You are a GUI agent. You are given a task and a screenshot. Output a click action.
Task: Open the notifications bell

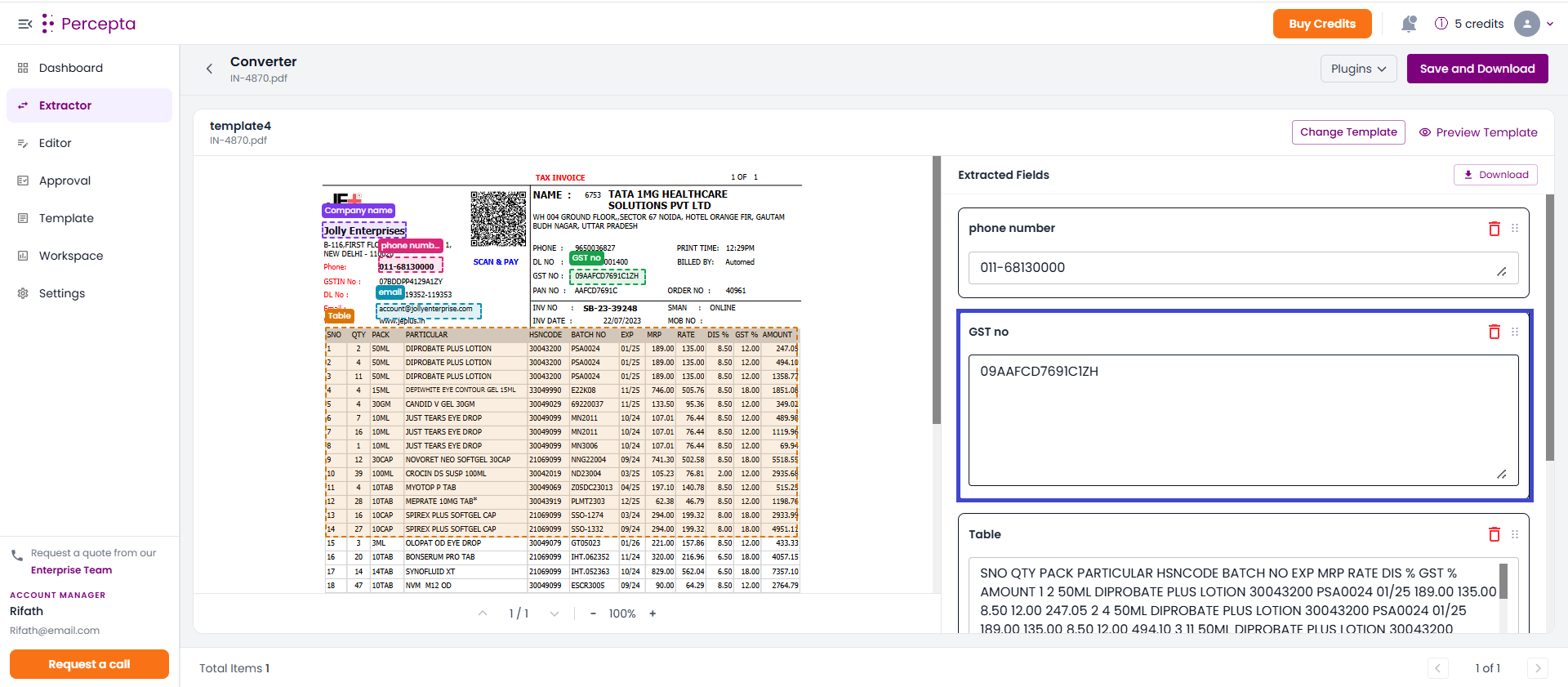click(x=1409, y=24)
